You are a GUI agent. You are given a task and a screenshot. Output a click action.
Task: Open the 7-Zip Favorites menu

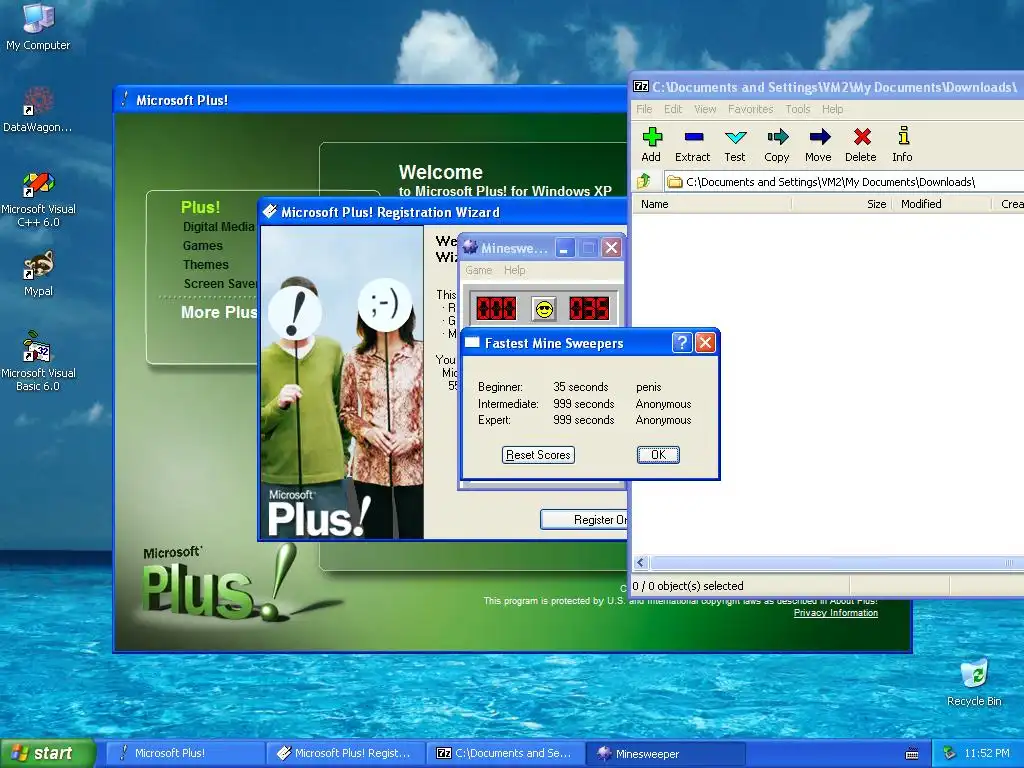750,109
